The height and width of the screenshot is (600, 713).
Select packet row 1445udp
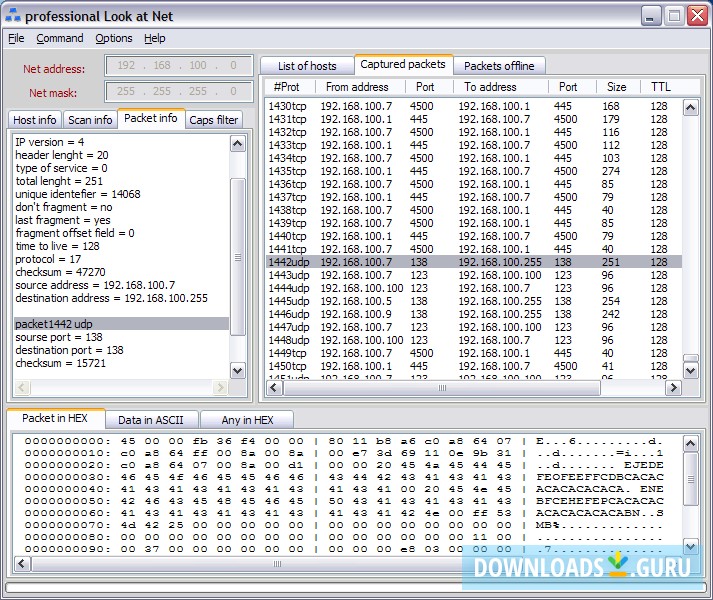[289, 301]
